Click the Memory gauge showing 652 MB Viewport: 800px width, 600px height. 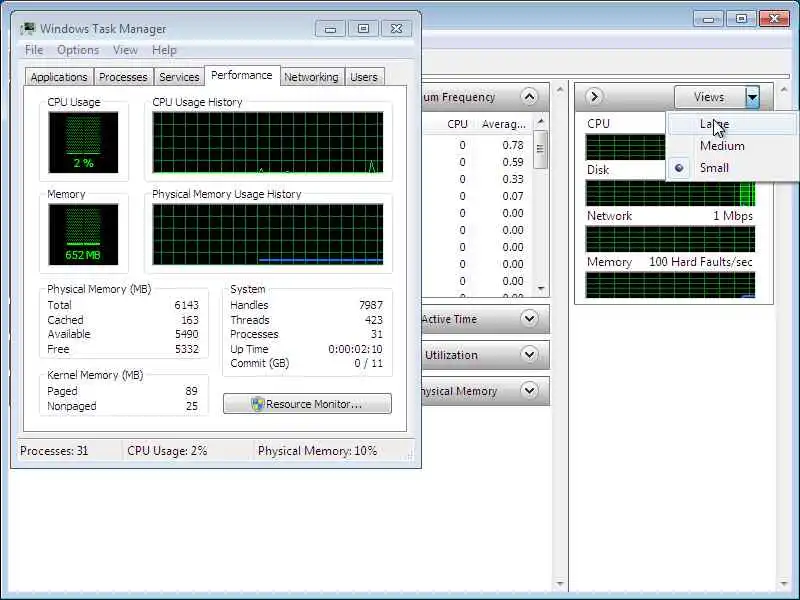tap(83, 234)
